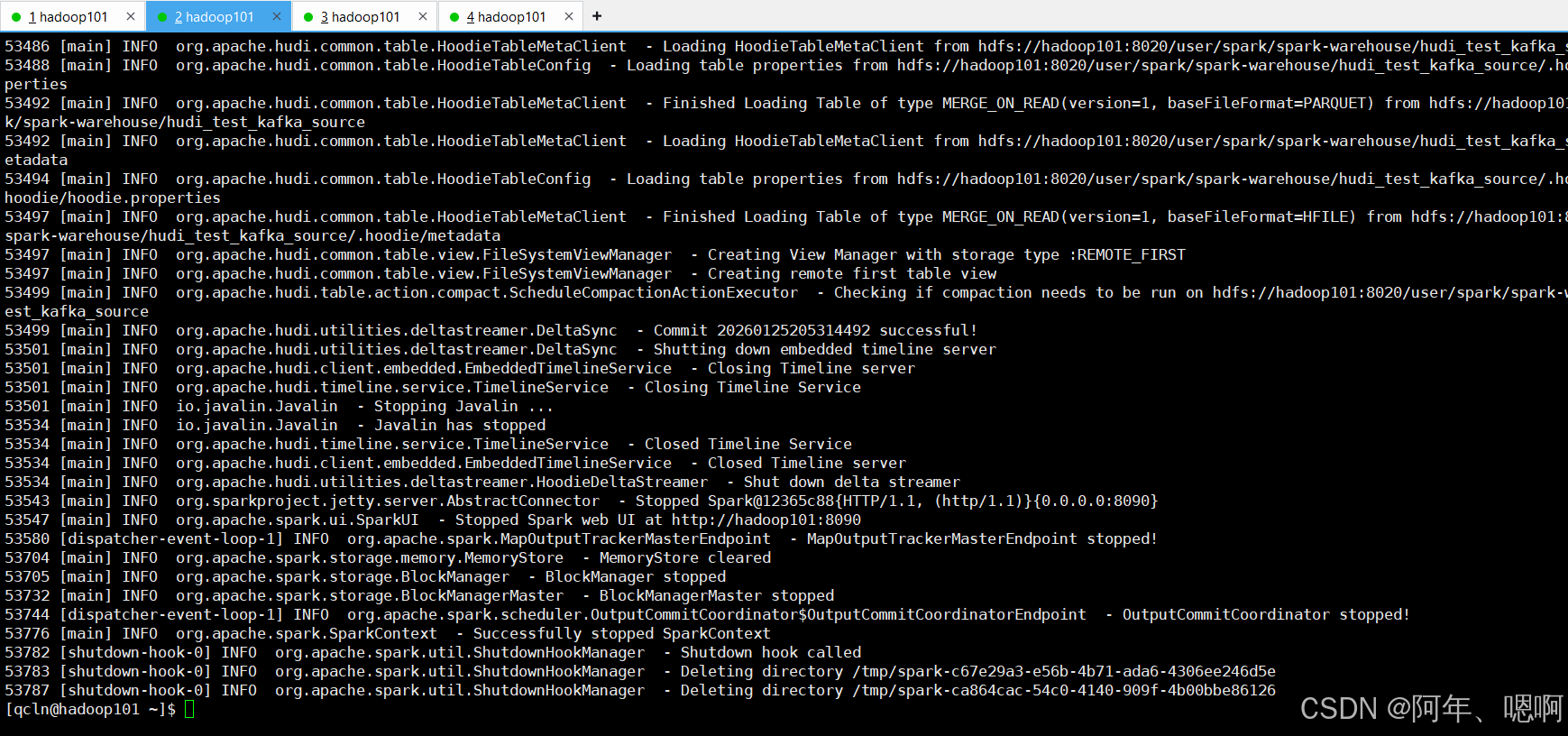This screenshot has height=736, width=1568.
Task: Click 'Commit 20260125205314492 successful!' log text
Action: click(x=816, y=330)
